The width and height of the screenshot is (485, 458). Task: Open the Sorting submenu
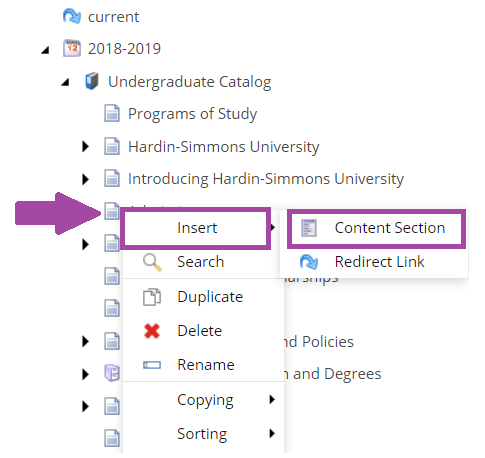point(203,434)
